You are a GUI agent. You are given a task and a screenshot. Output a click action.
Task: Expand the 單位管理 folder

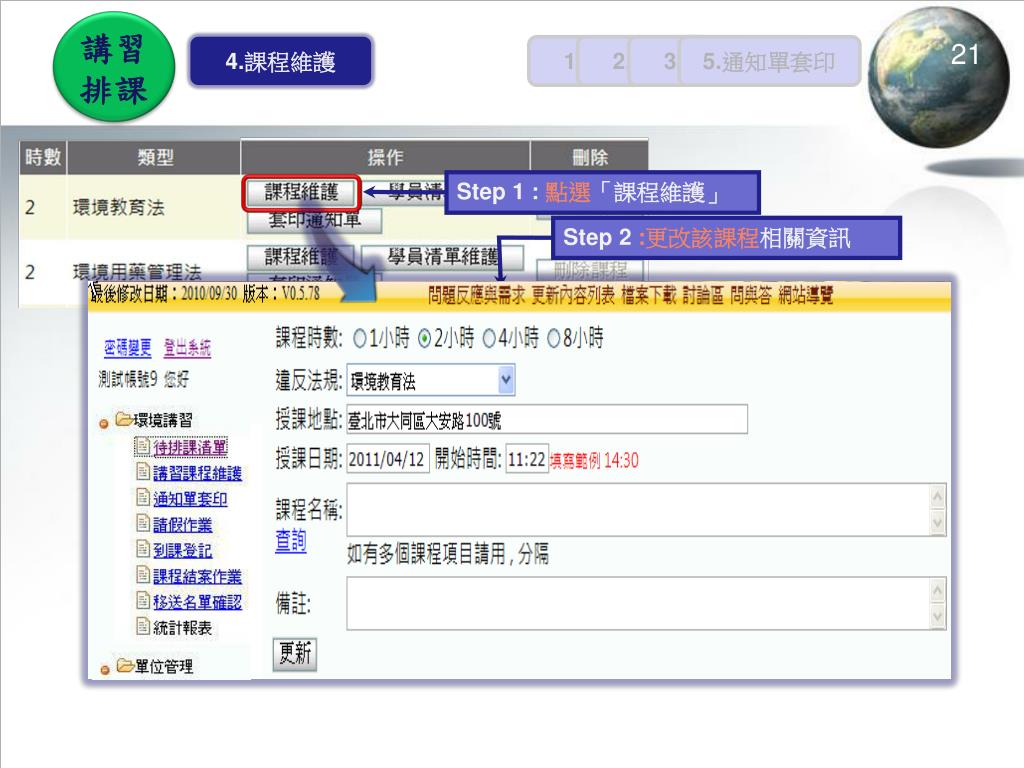coord(104,670)
